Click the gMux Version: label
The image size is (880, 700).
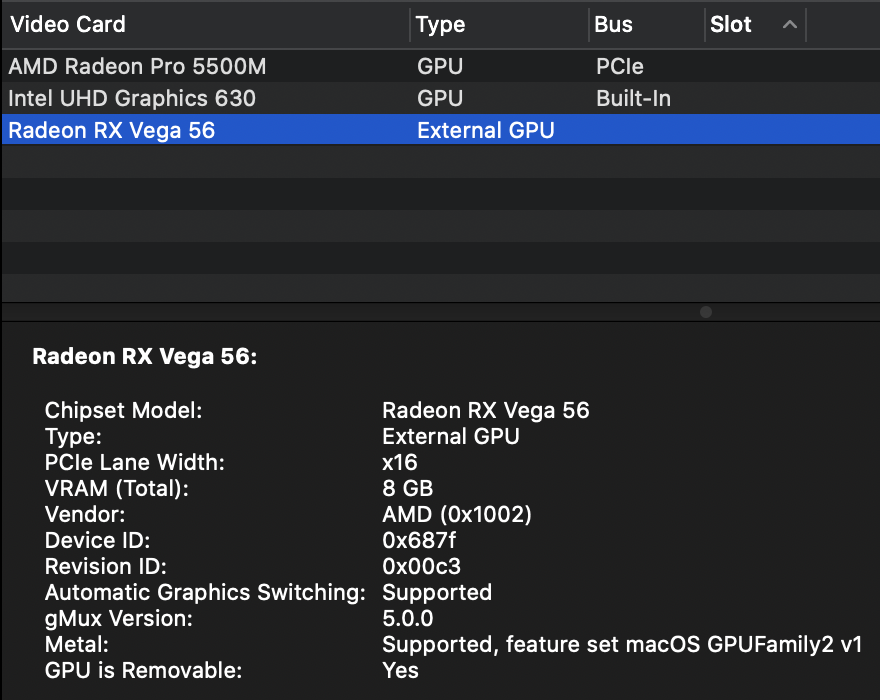click(x=119, y=619)
